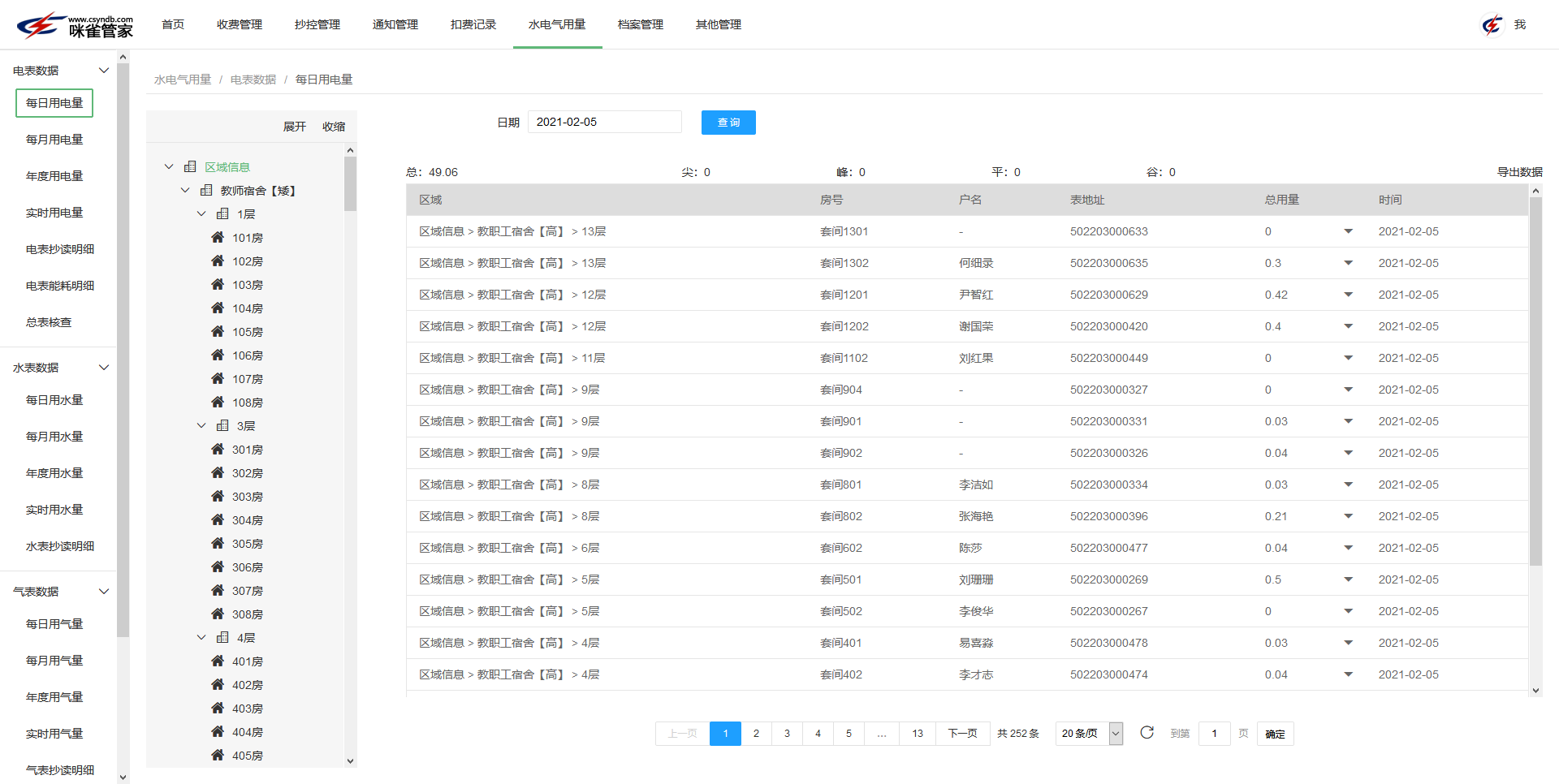Open the 20条/页 page size dropdown
This screenshot has height=784, width=1559.
click(1088, 733)
